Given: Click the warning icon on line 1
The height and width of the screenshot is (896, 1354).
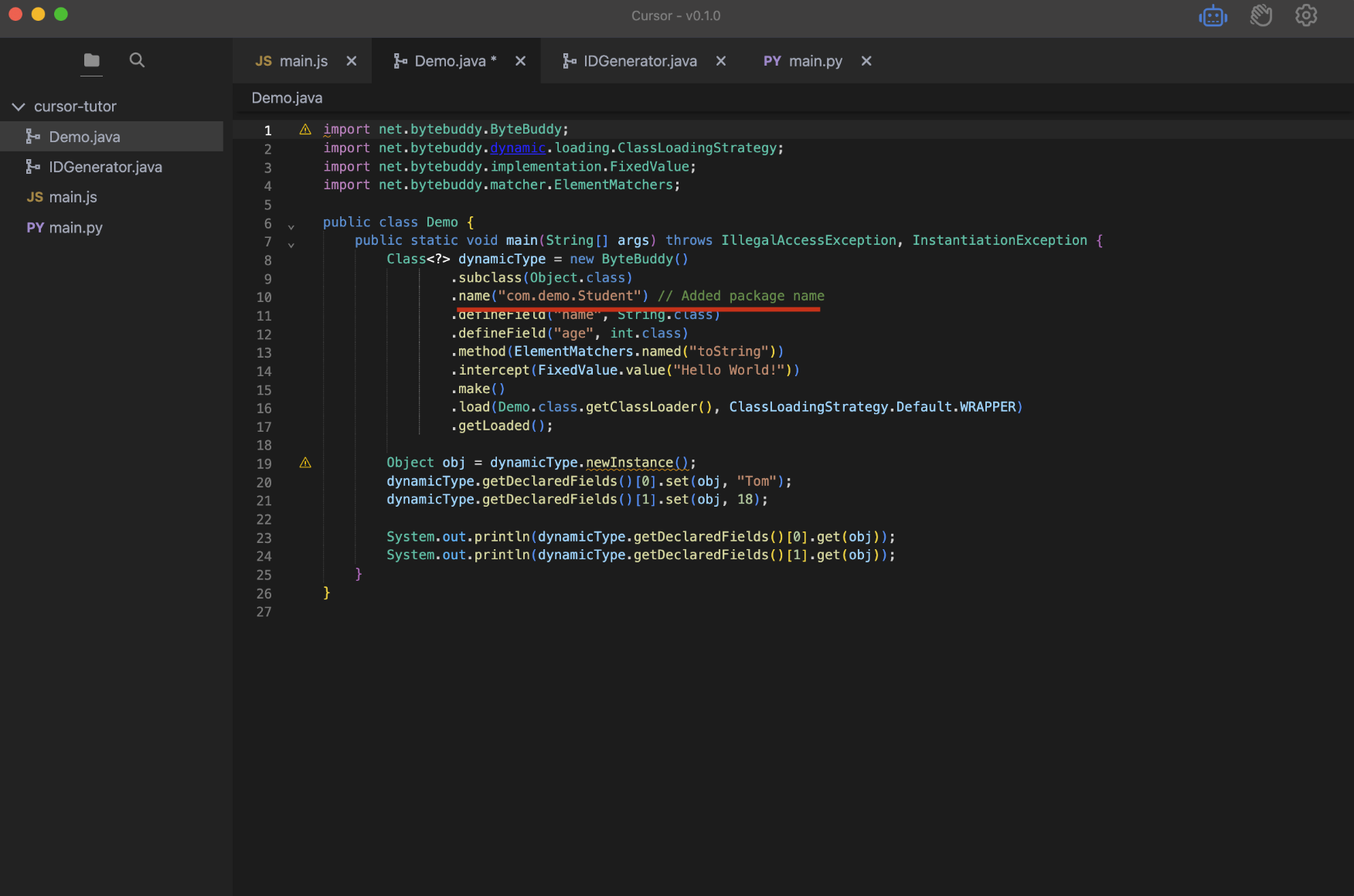Looking at the screenshot, I should pyautogui.click(x=305, y=129).
